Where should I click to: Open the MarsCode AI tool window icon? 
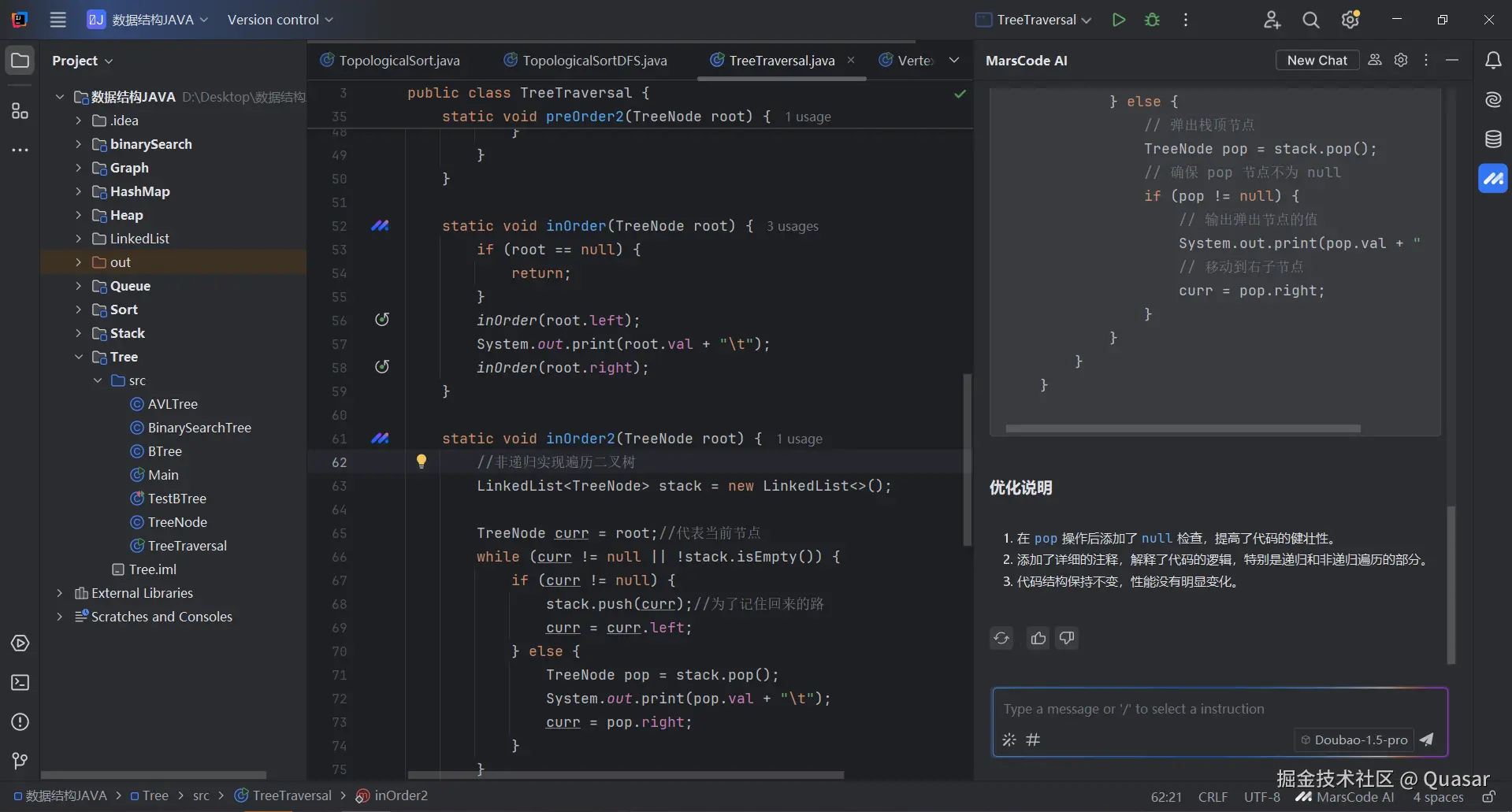[1492, 179]
